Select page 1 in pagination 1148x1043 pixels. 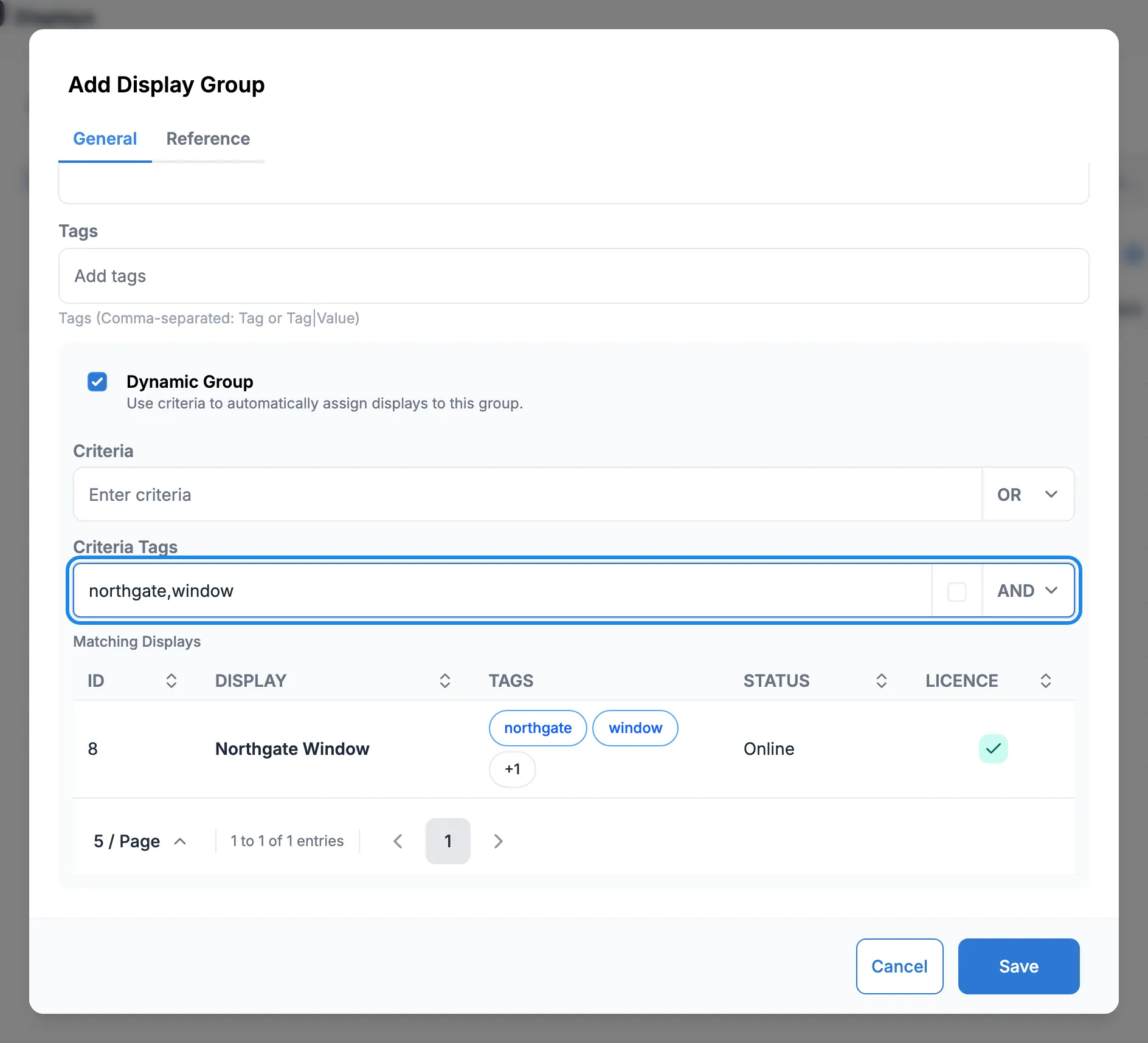[448, 841]
